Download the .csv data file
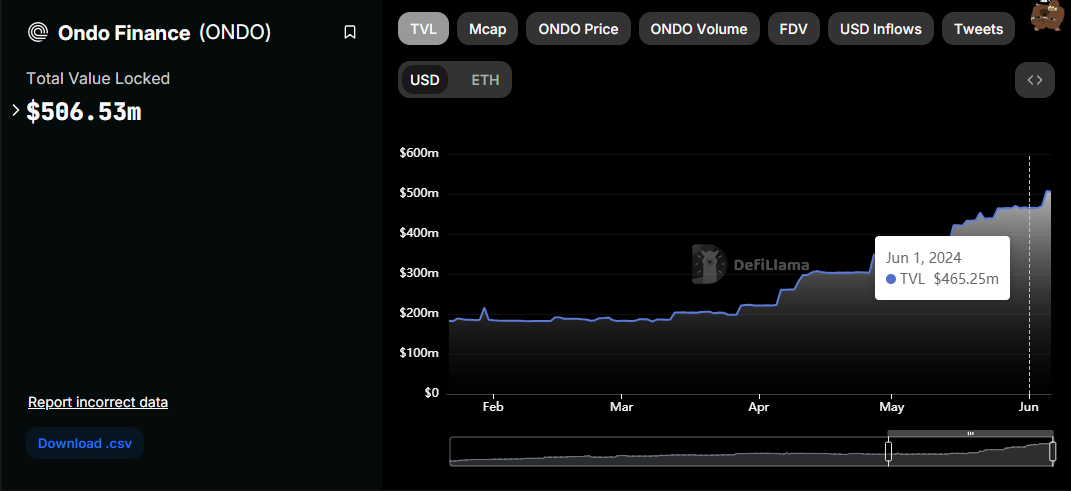1071x491 pixels. click(x=85, y=443)
